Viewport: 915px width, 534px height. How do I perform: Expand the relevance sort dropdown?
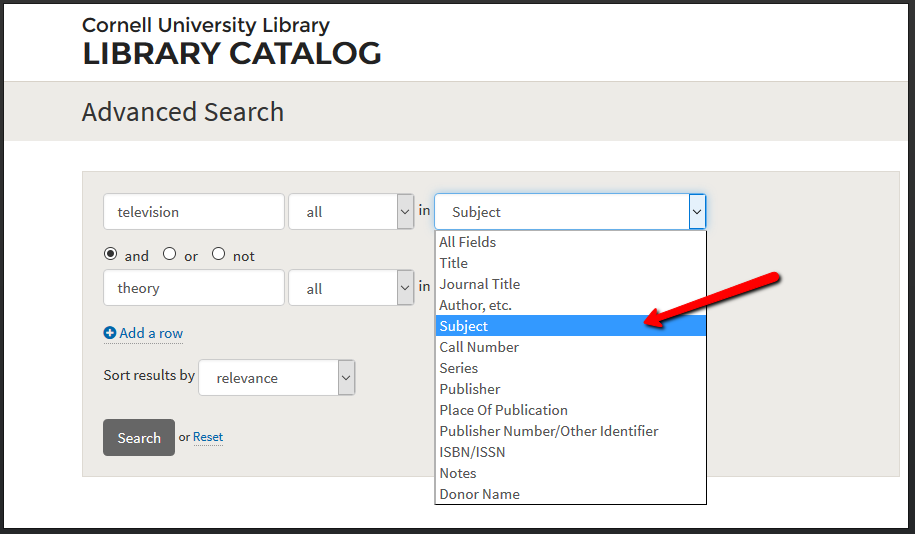pyautogui.click(x=277, y=378)
